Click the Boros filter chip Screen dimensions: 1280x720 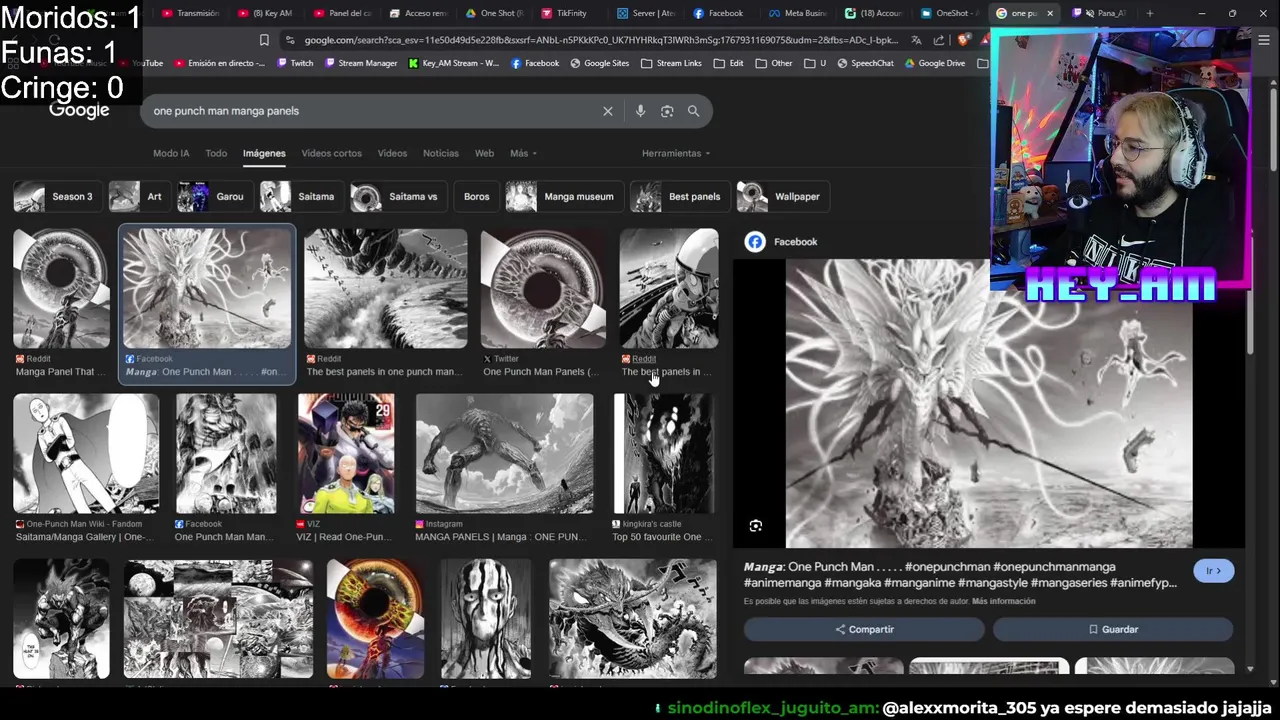(x=476, y=197)
